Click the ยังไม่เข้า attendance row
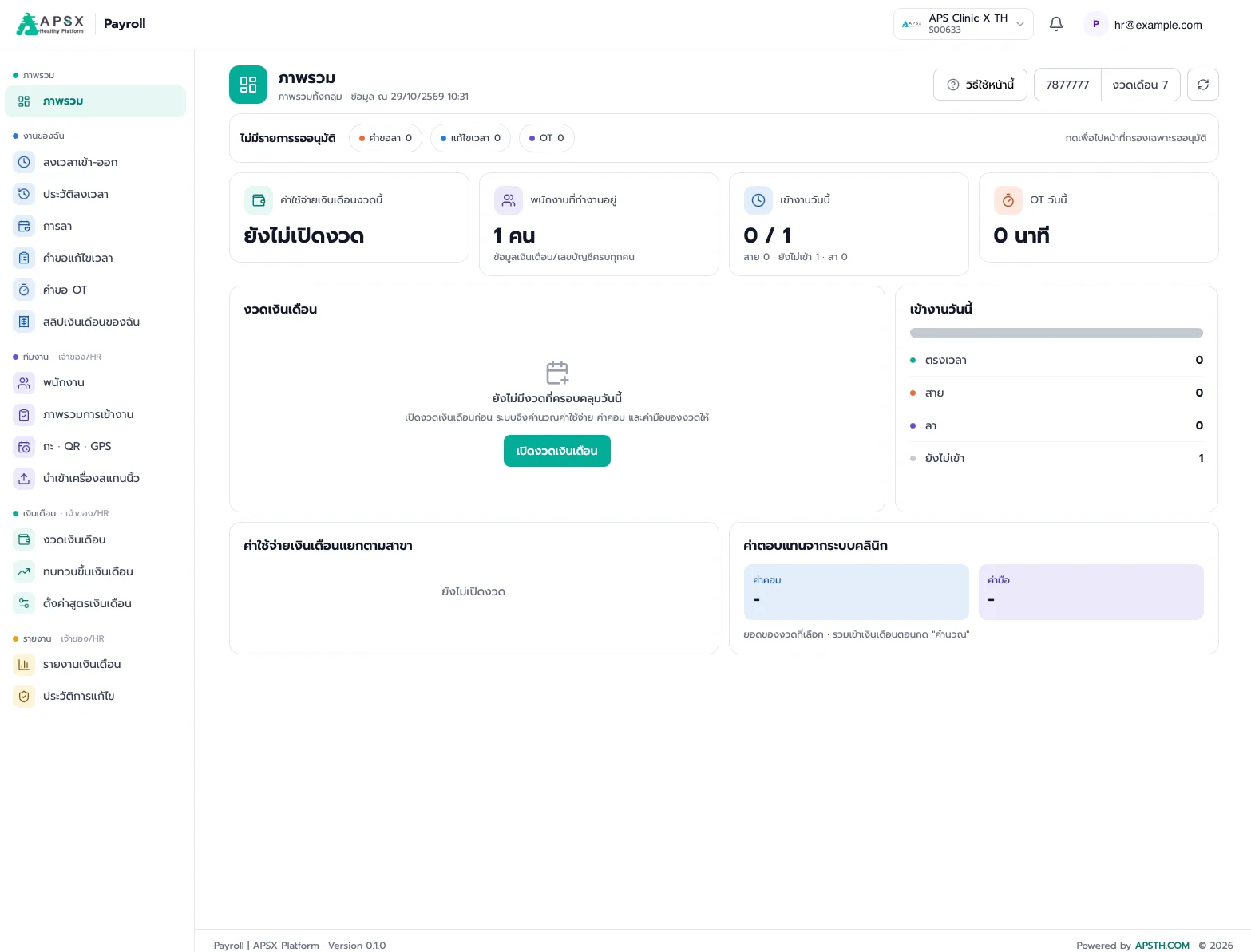The height and width of the screenshot is (952, 1251). [x=1056, y=458]
